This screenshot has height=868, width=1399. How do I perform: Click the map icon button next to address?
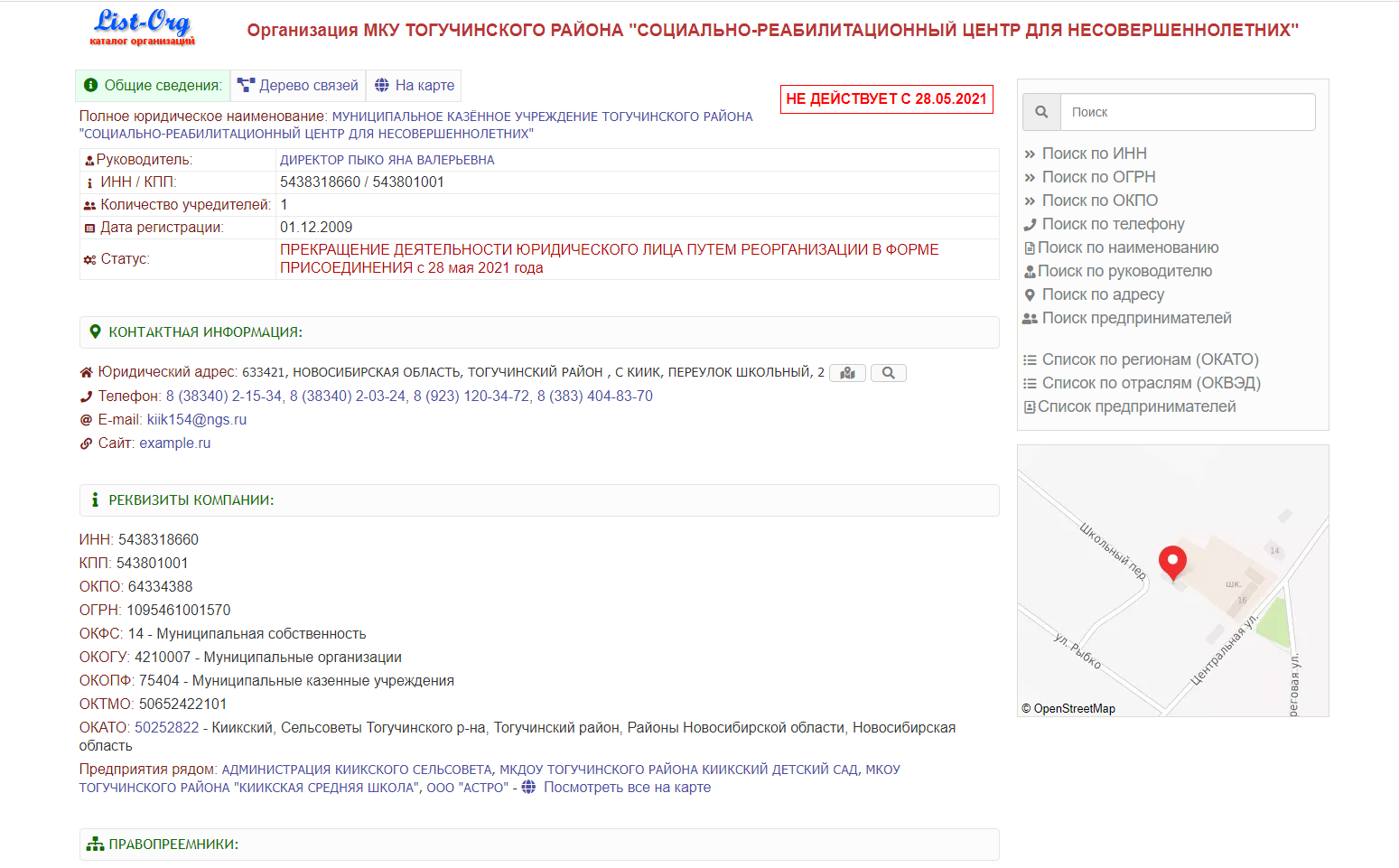(x=847, y=373)
